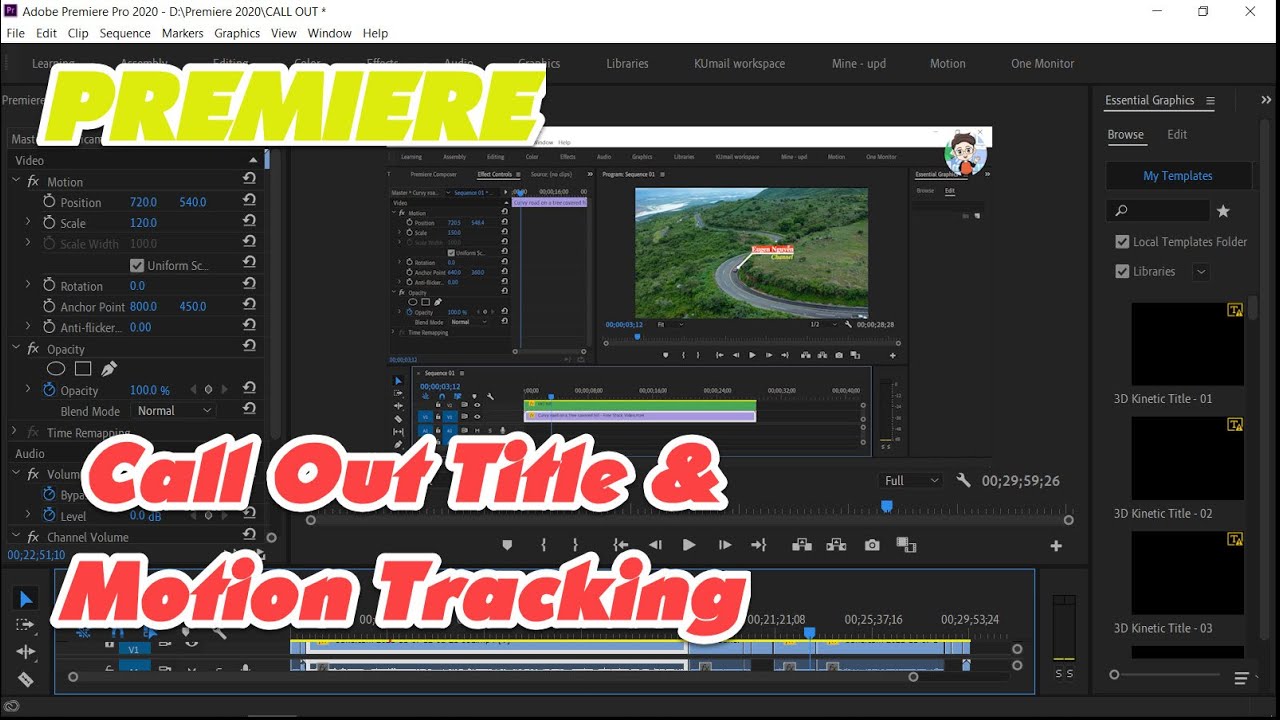Screen dimensions: 1280x720
Task: Step forward one frame
Action: click(725, 545)
